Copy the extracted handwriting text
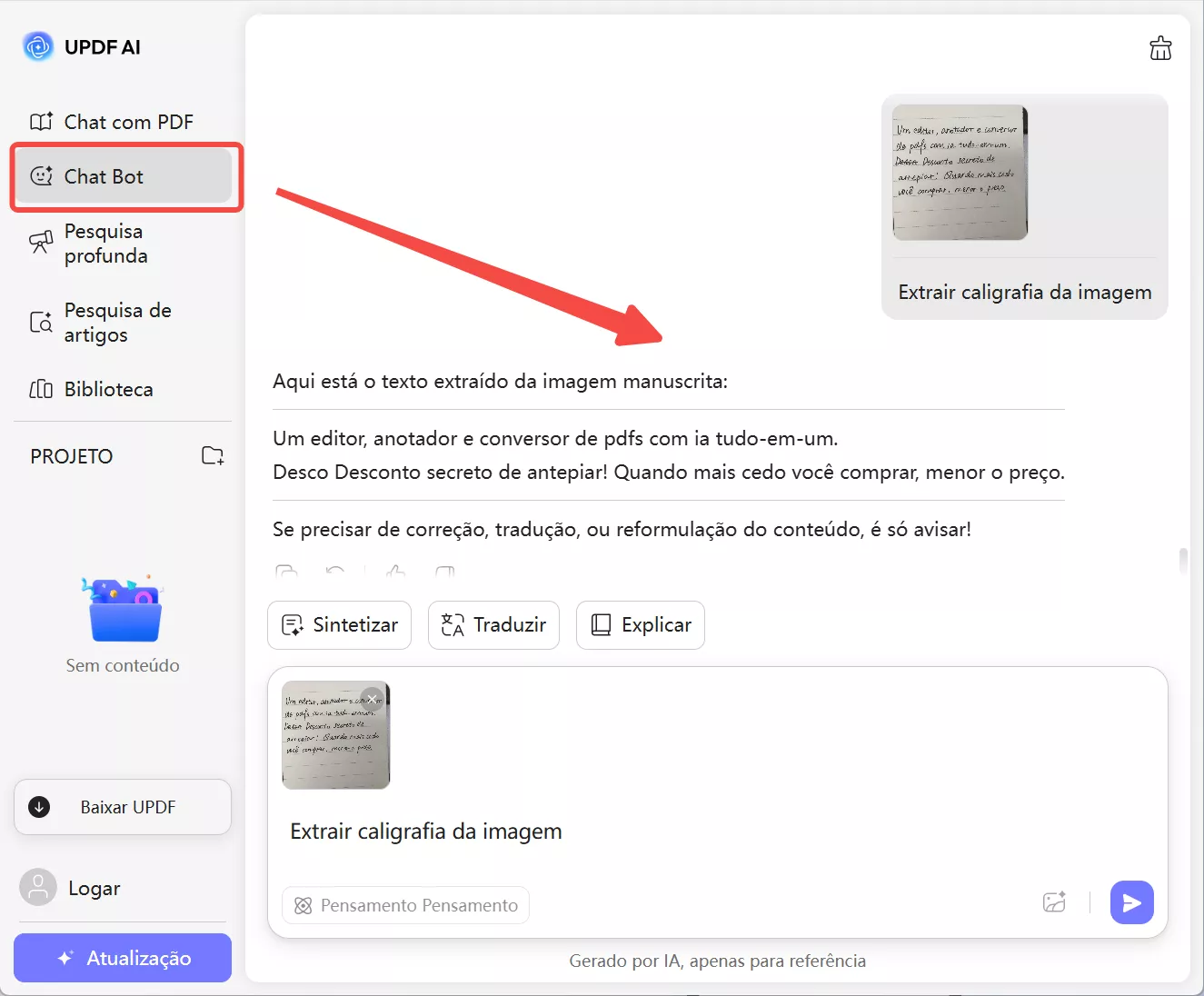Screen dimensions: 1204x996 pyautogui.click(x=285, y=573)
